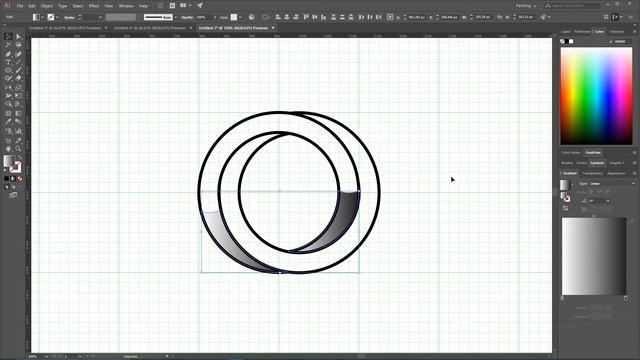Click the black right gradient stop
Screen dimensions: 640x360
pos(626,298)
